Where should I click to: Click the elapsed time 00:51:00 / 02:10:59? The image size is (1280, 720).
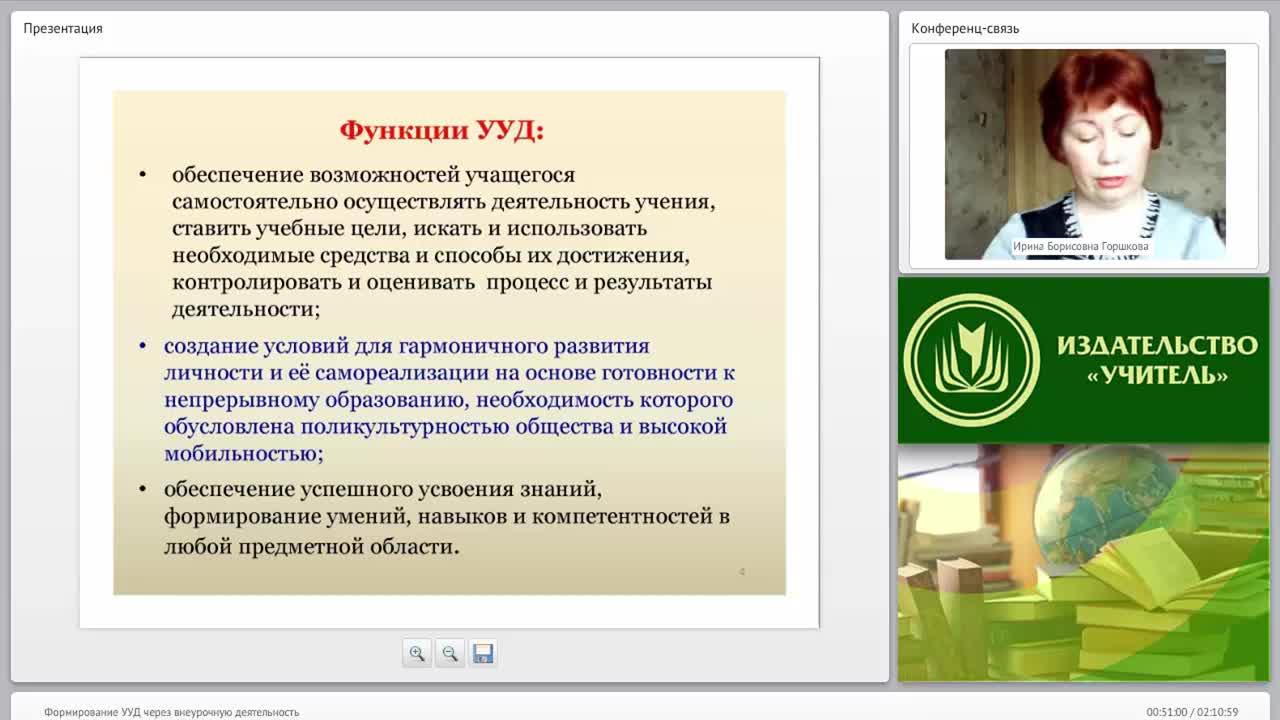coord(1192,712)
